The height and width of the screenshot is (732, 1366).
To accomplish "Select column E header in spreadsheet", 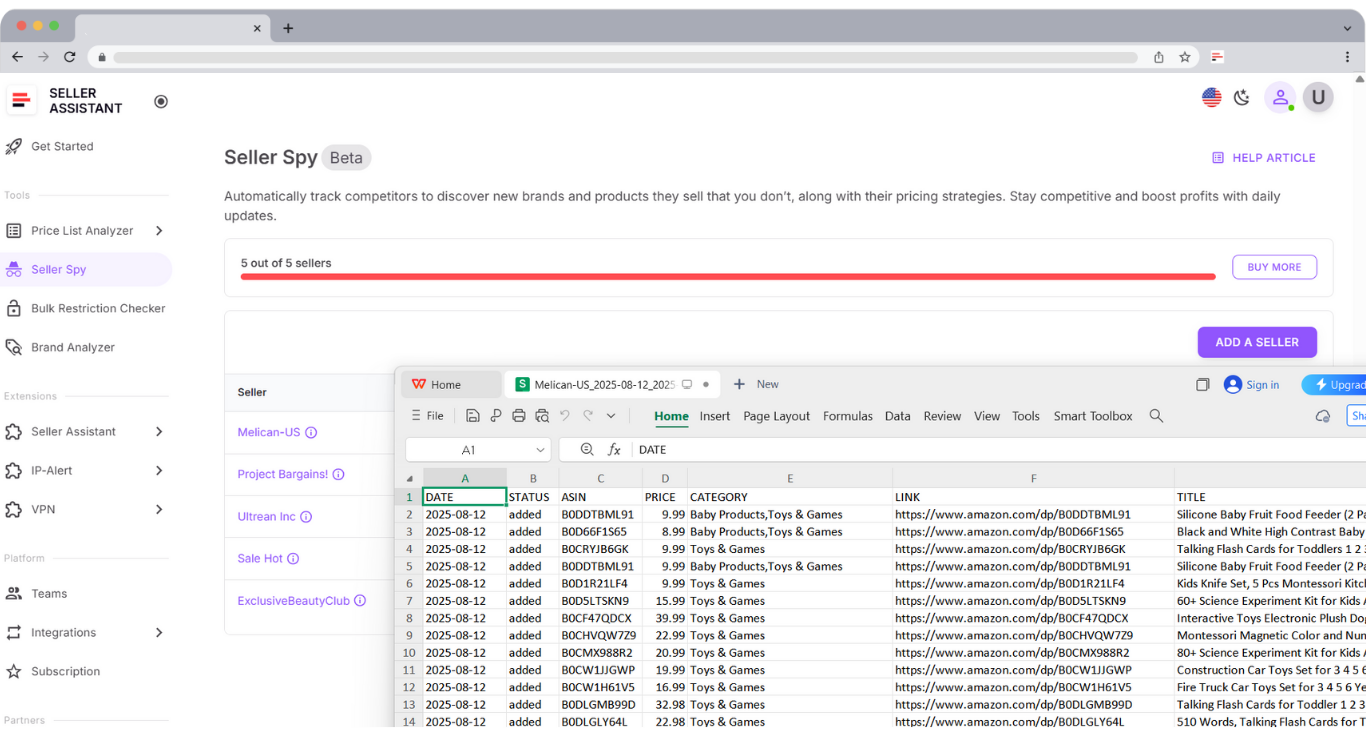I will click(790, 479).
